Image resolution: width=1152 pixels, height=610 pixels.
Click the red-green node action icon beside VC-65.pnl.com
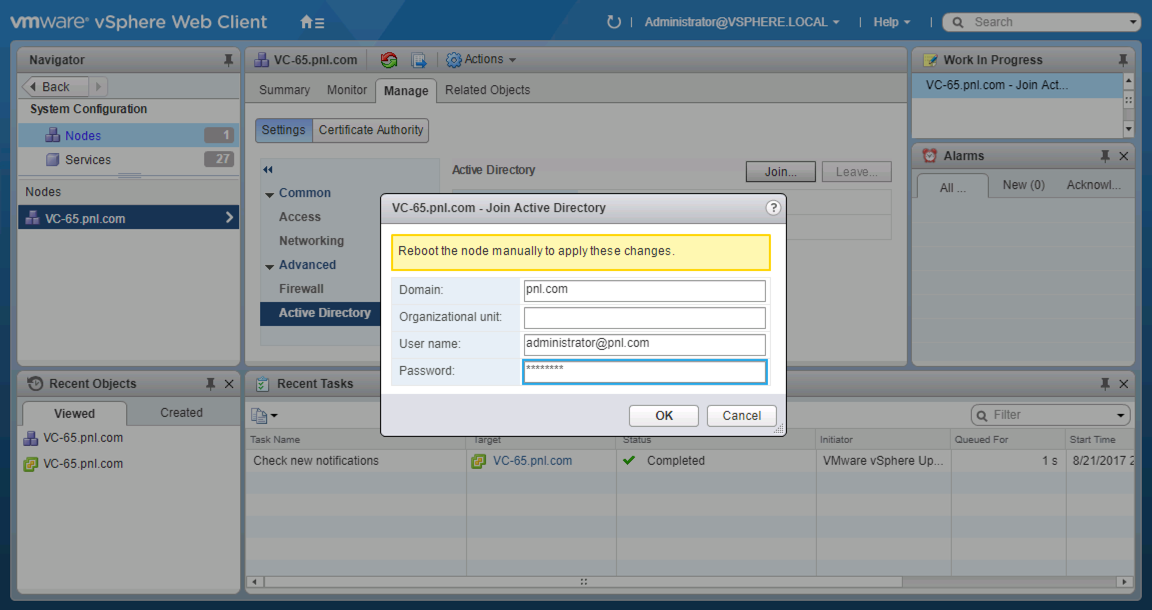[x=389, y=60]
